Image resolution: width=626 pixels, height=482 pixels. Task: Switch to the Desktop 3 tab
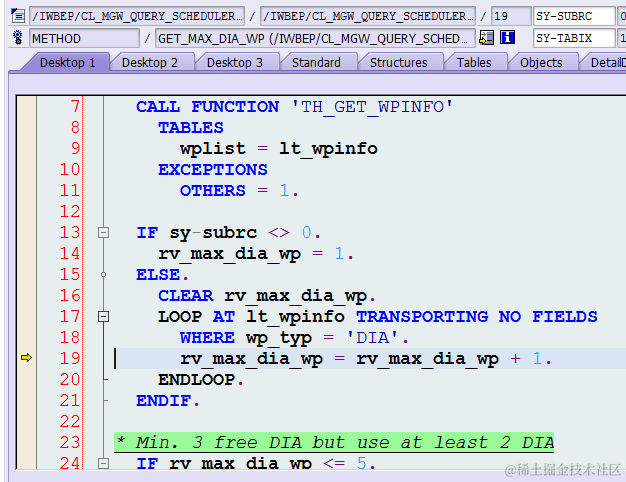click(x=235, y=63)
